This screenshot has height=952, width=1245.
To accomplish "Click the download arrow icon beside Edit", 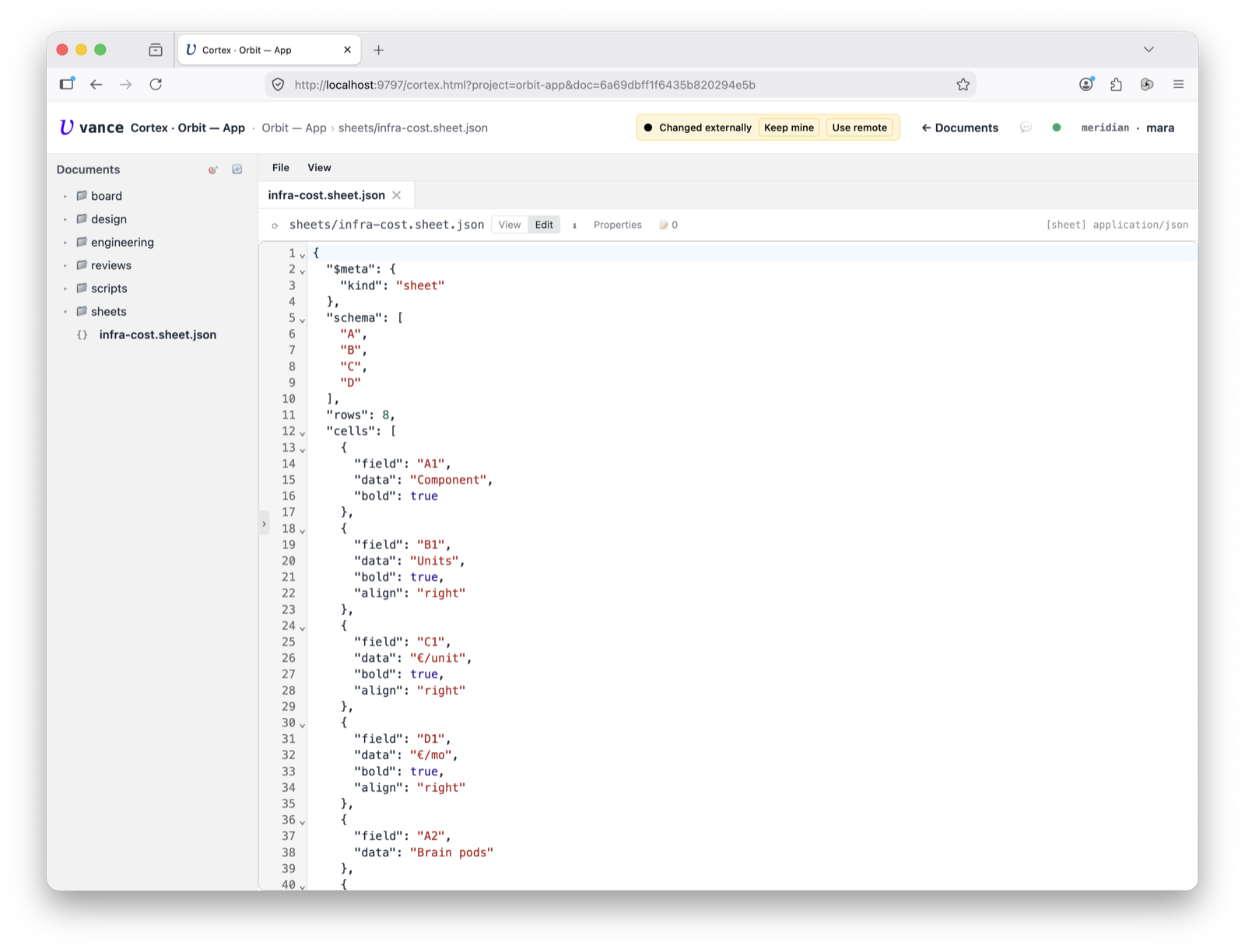I will 574,226.
